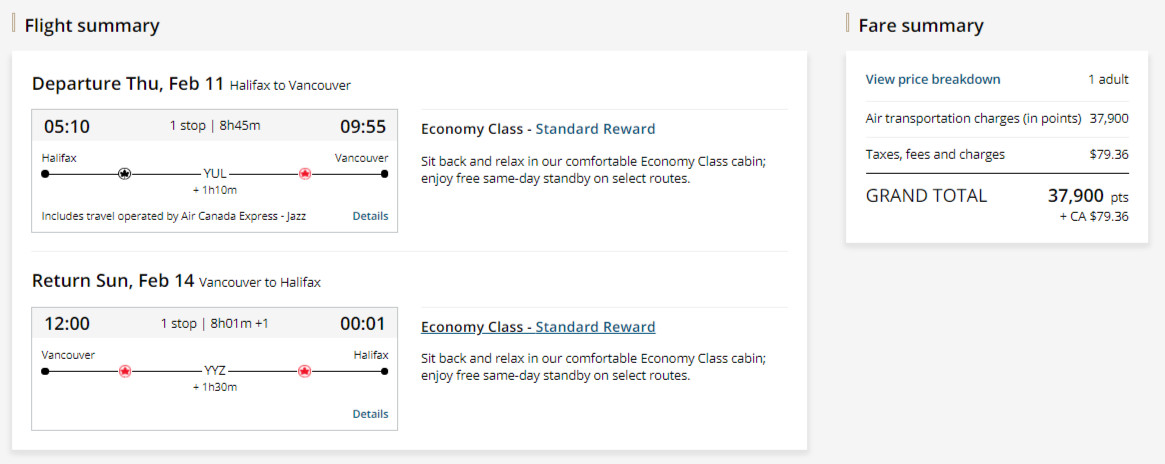Click the YYZ layover stop label
1165x464 pixels.
(x=215, y=371)
